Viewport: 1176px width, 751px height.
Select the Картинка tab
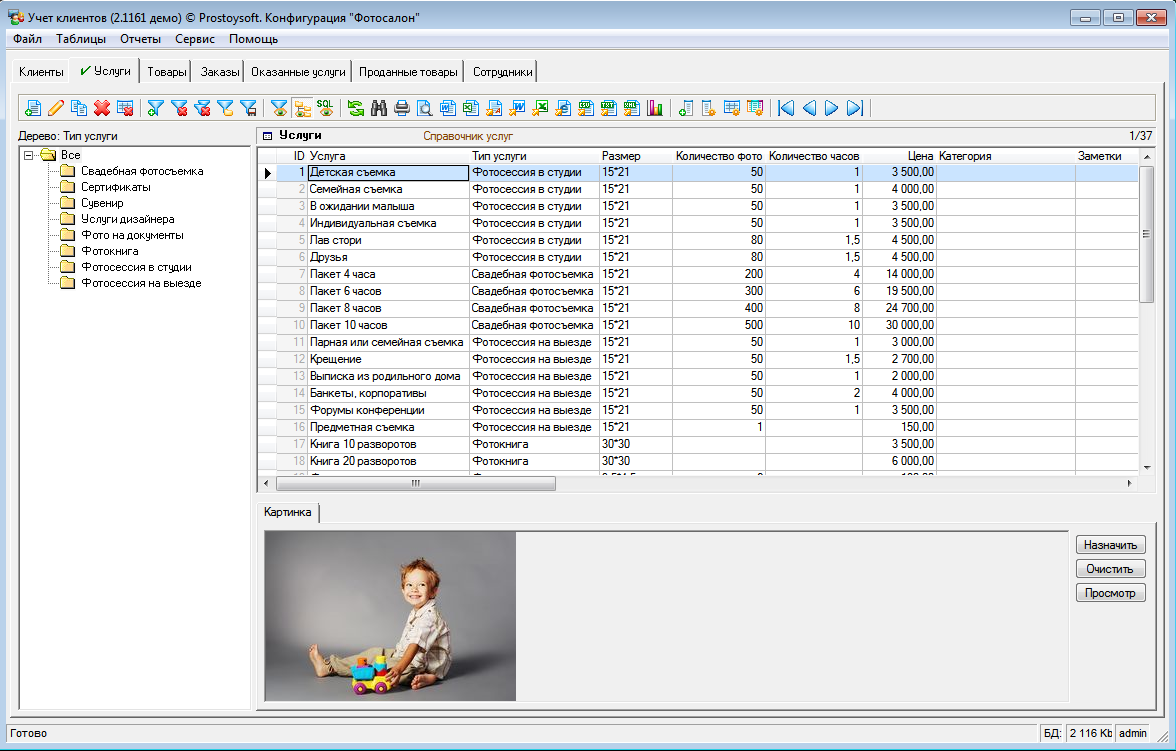pyautogui.click(x=288, y=512)
